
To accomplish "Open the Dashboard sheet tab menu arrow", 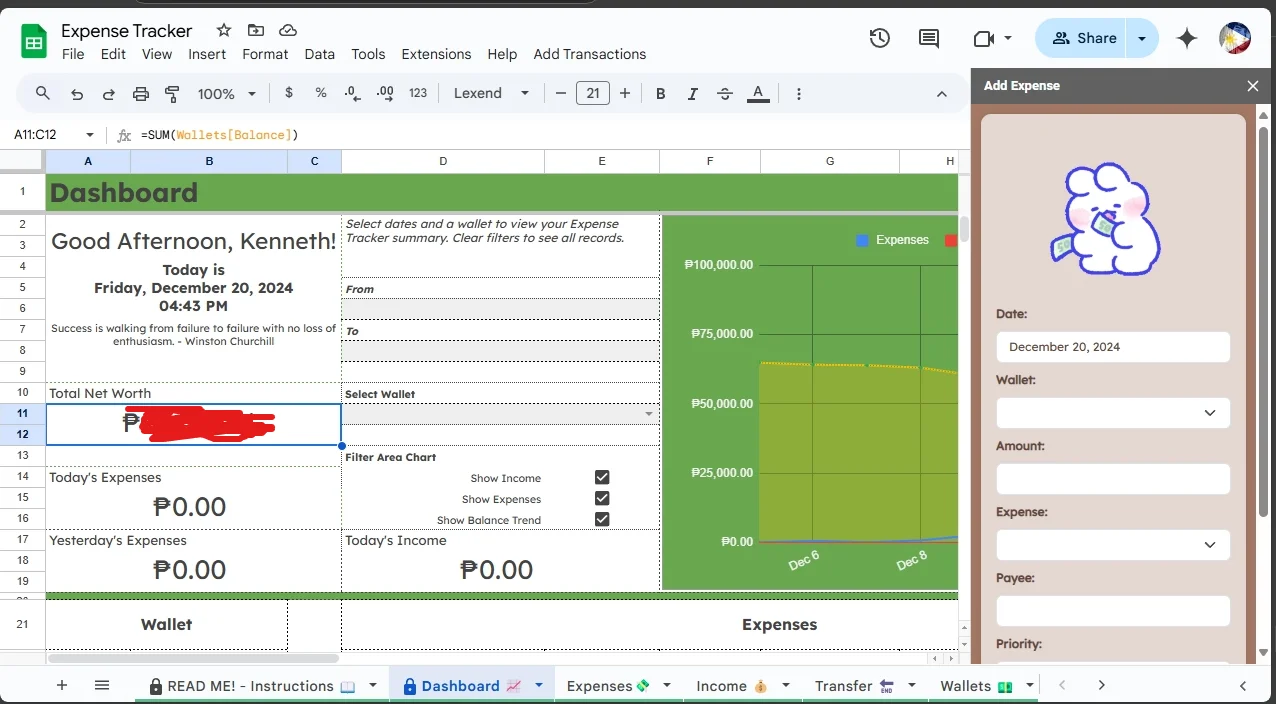I will coord(539,685).
